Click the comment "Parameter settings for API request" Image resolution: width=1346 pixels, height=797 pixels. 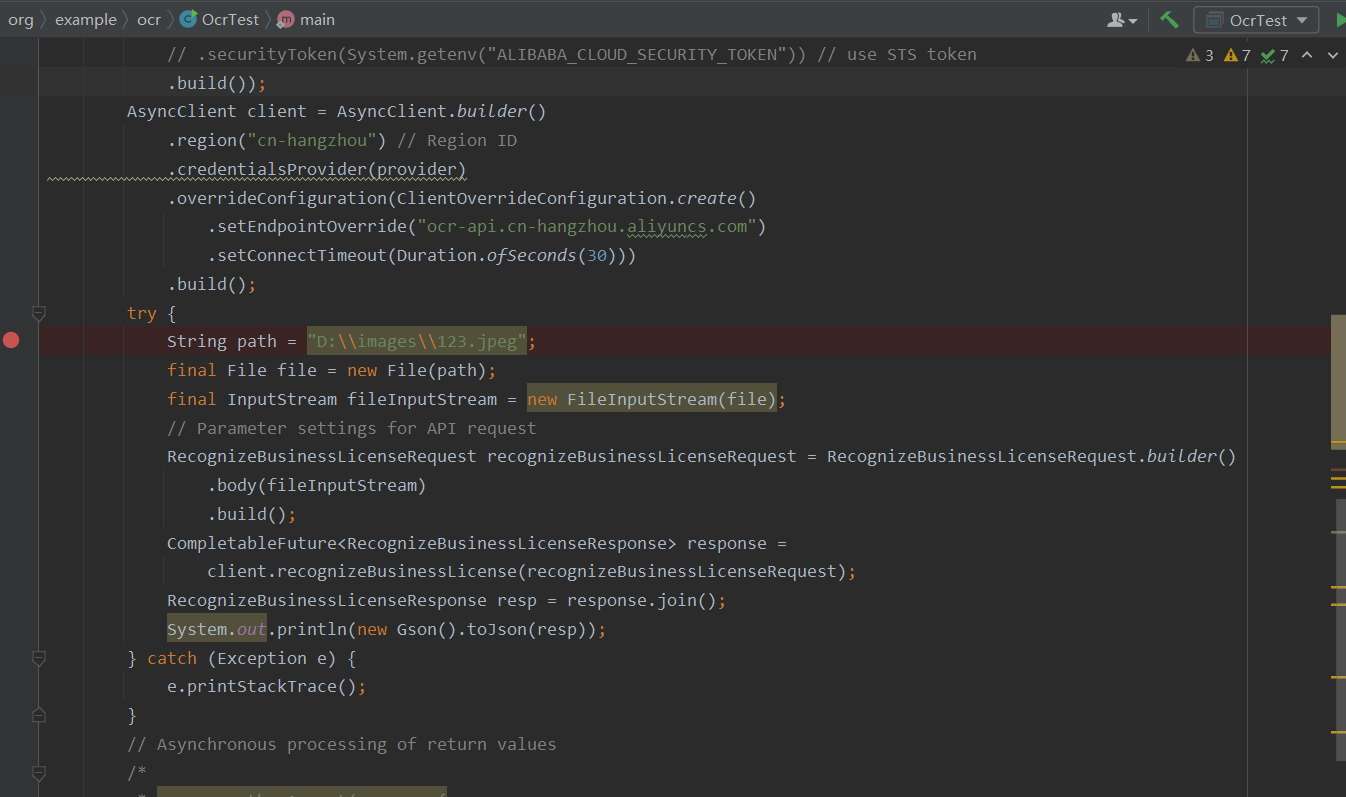click(352, 429)
